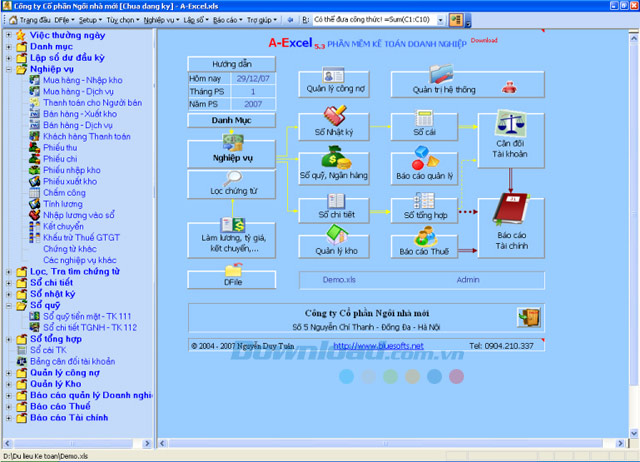Viewport: 640px width, 462px height.
Task: Open the DFile folder icon
Action: (x=232, y=270)
